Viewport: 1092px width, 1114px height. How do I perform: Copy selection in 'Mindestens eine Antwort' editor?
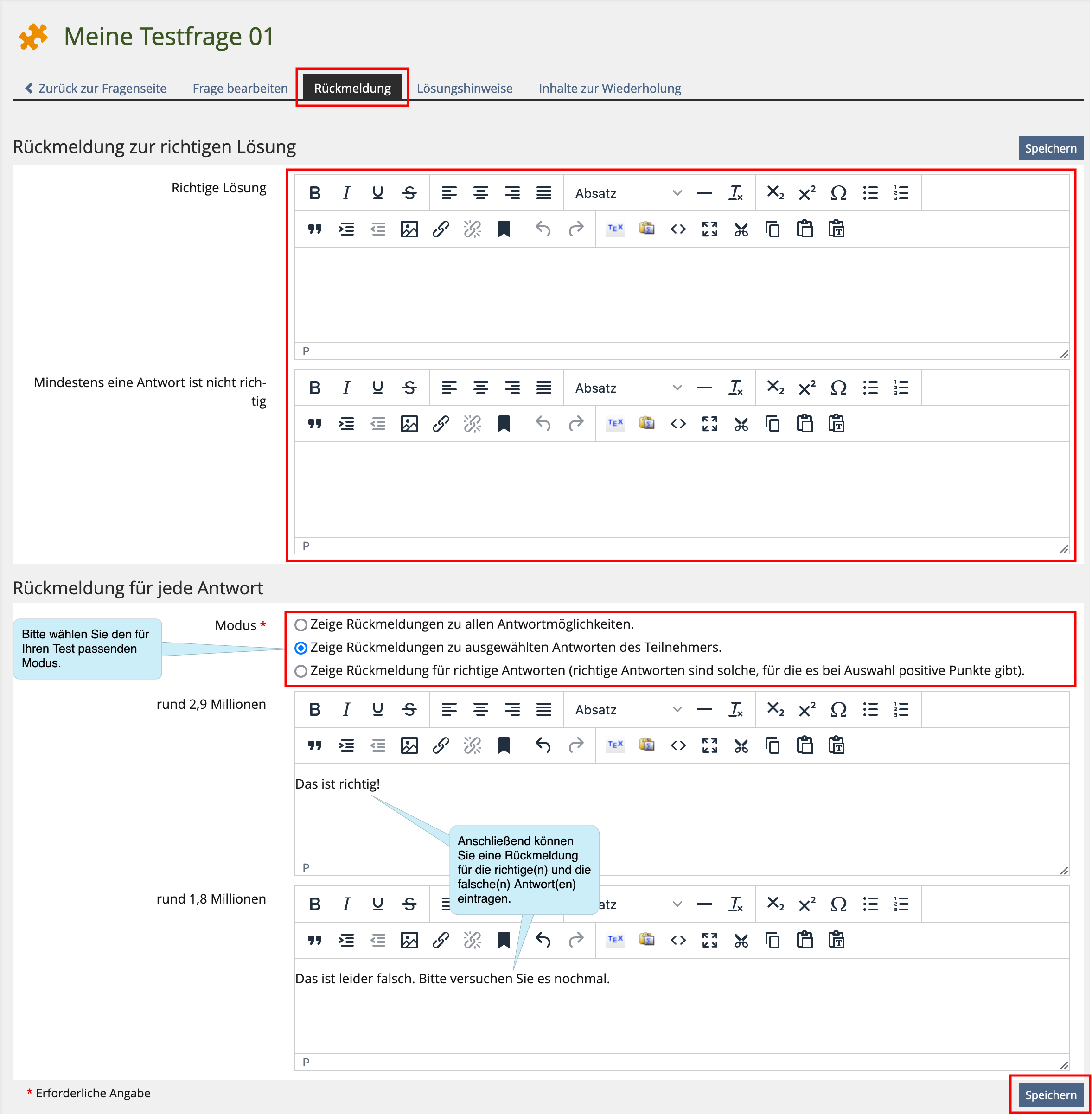(773, 424)
